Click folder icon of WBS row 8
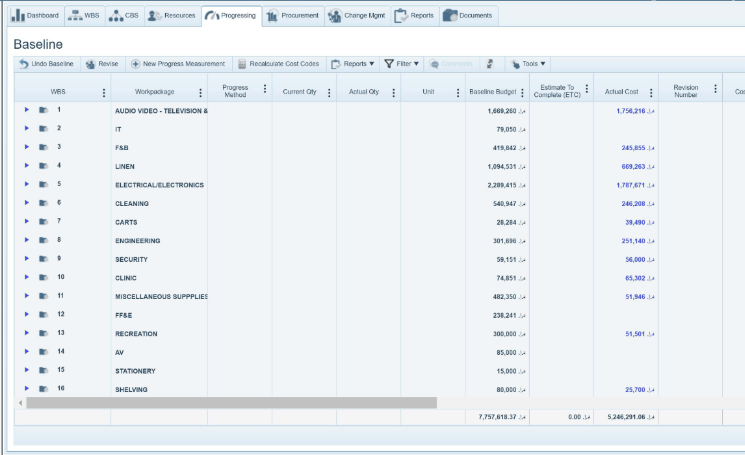745x455 pixels. (43, 240)
